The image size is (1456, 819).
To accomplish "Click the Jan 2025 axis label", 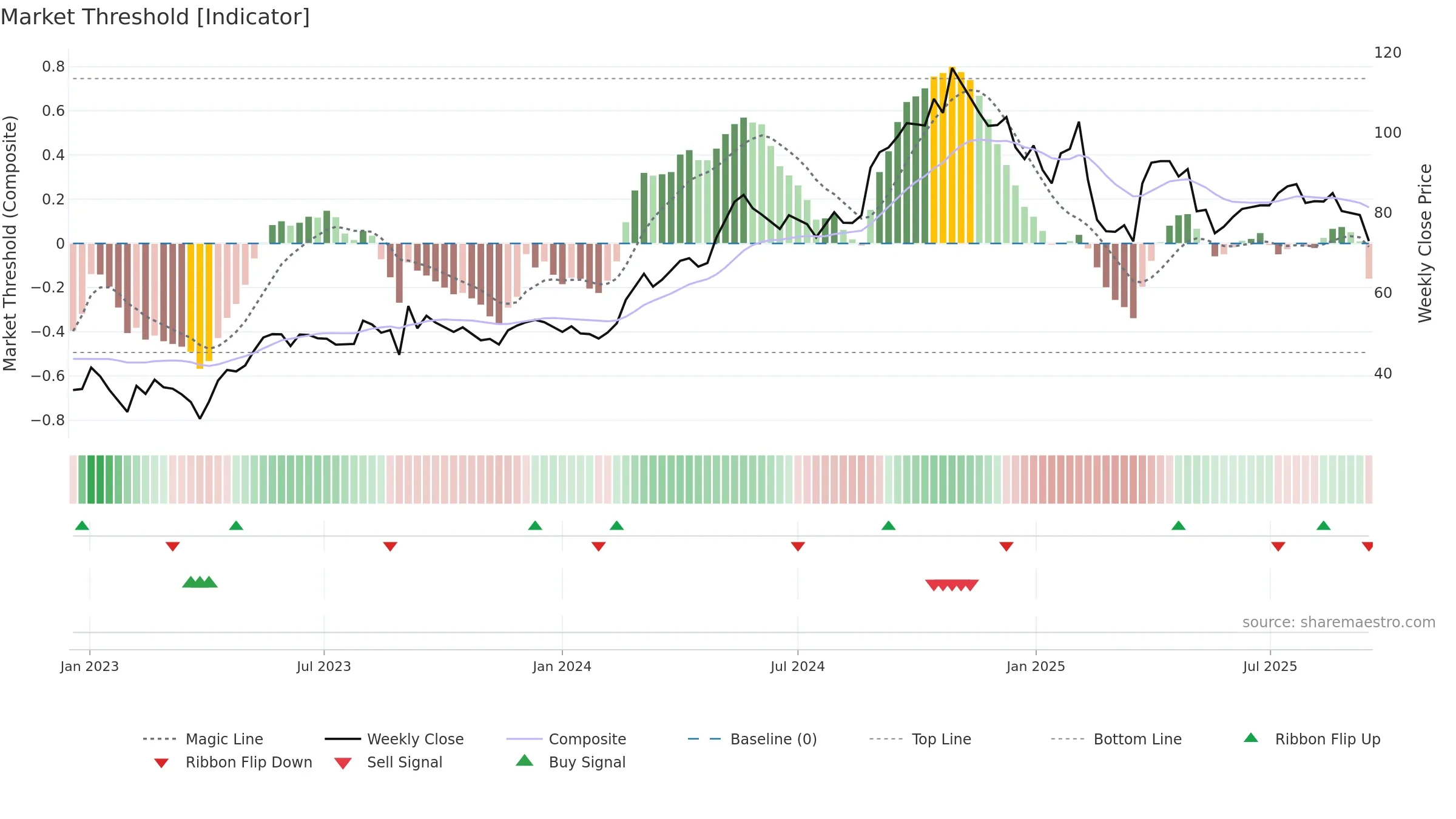I will pos(1036,666).
